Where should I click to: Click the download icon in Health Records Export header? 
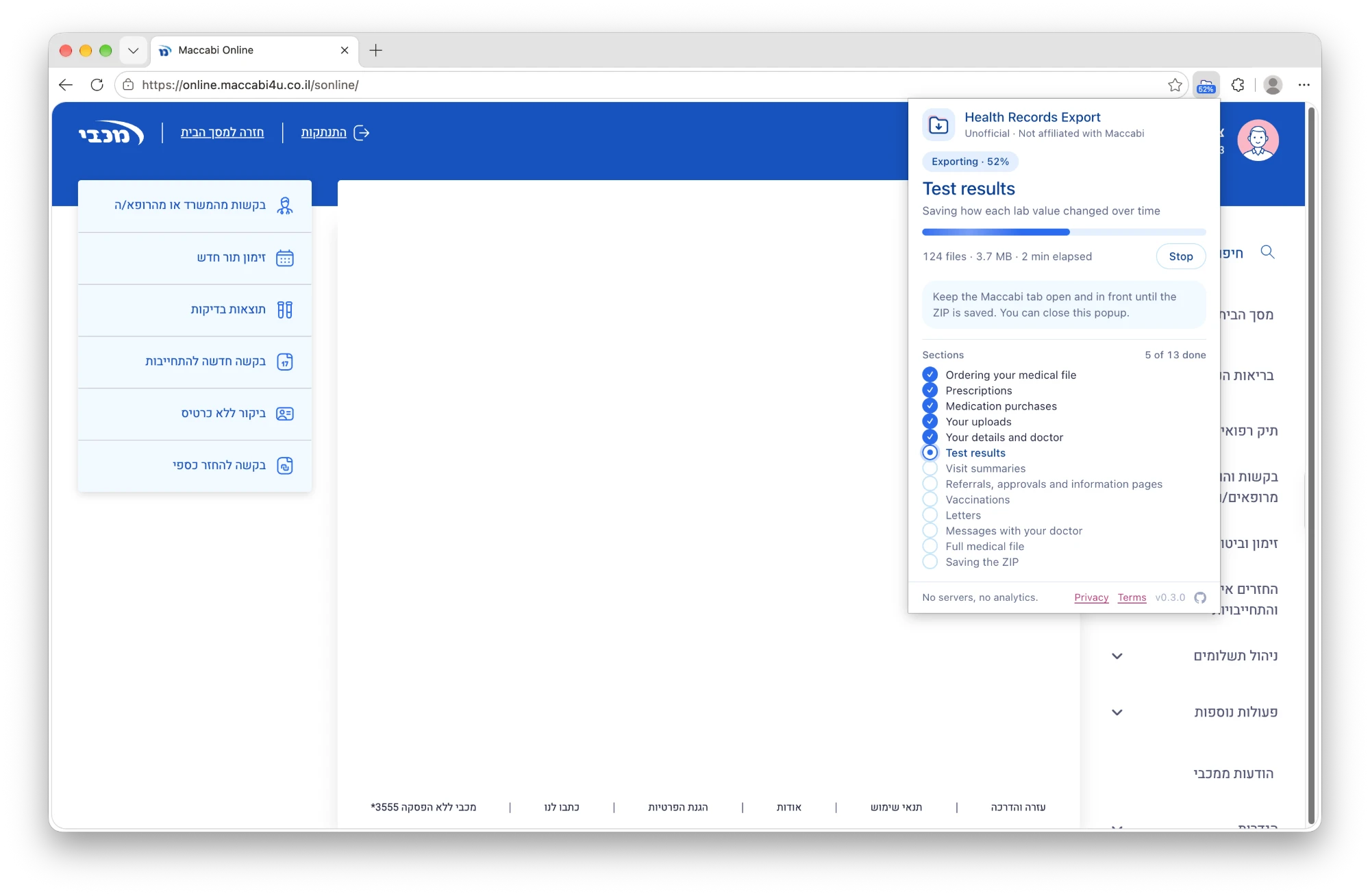(x=938, y=125)
